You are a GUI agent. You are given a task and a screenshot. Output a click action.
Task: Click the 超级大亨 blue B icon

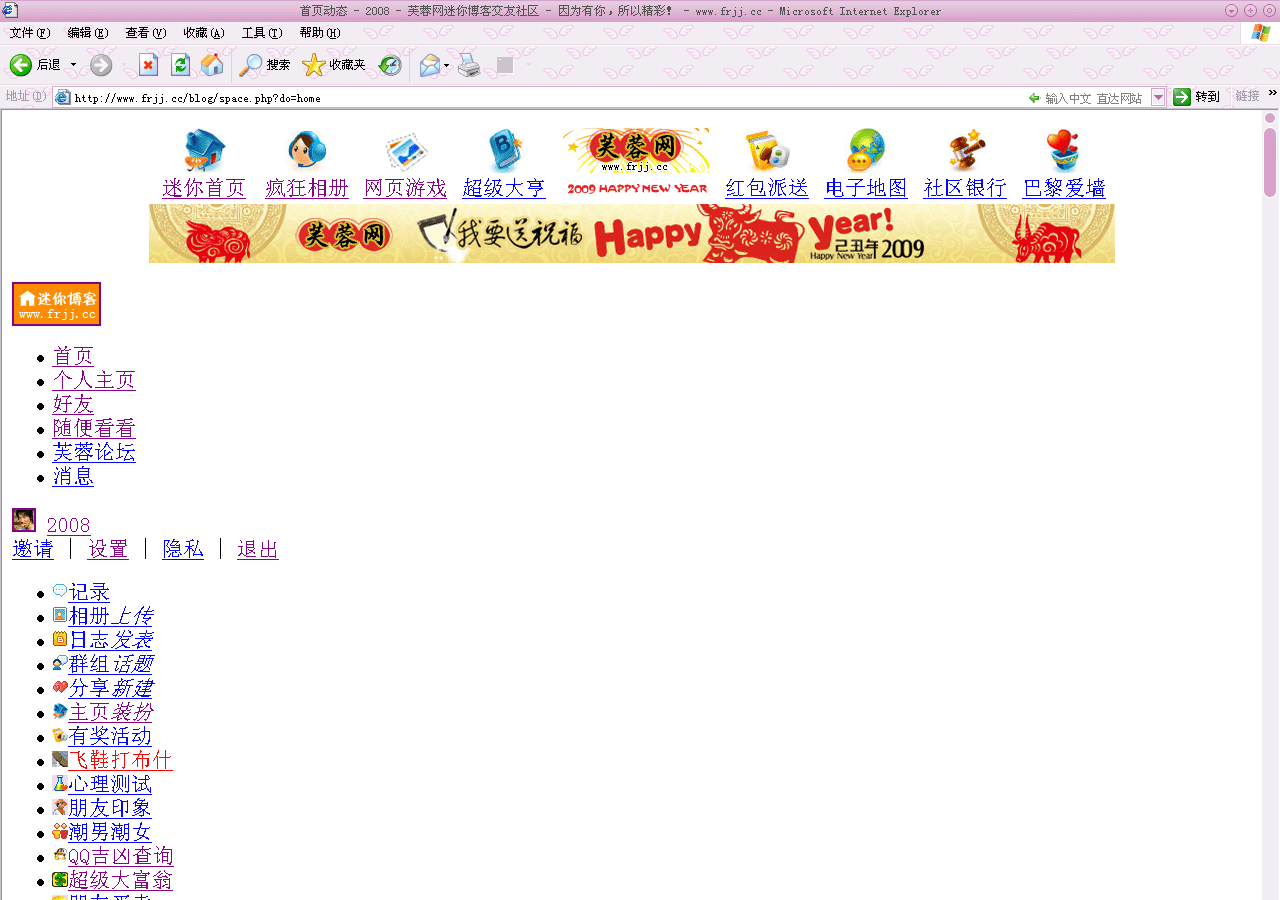(505, 151)
